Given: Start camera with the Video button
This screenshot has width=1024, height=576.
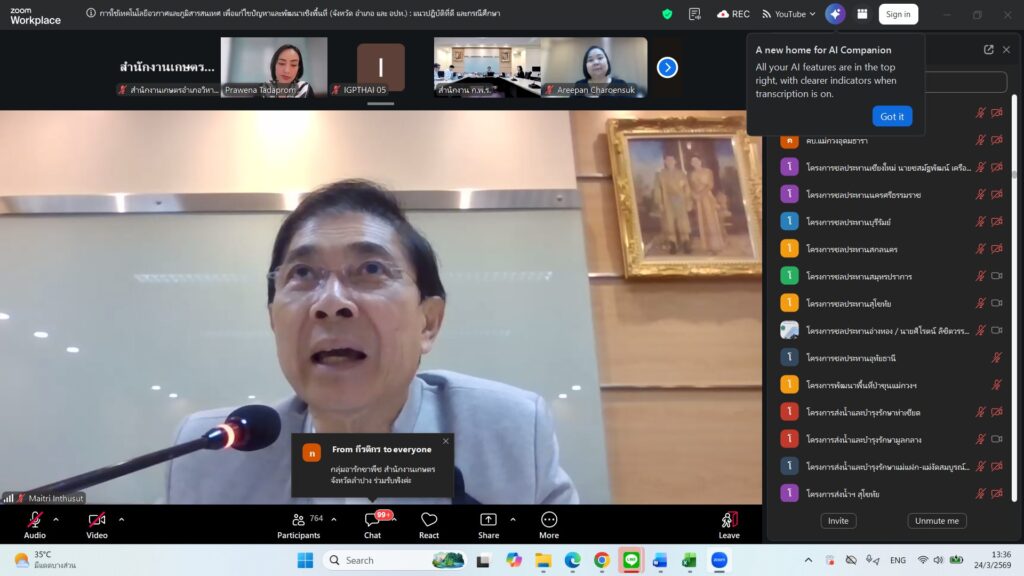Looking at the screenshot, I should [97, 523].
